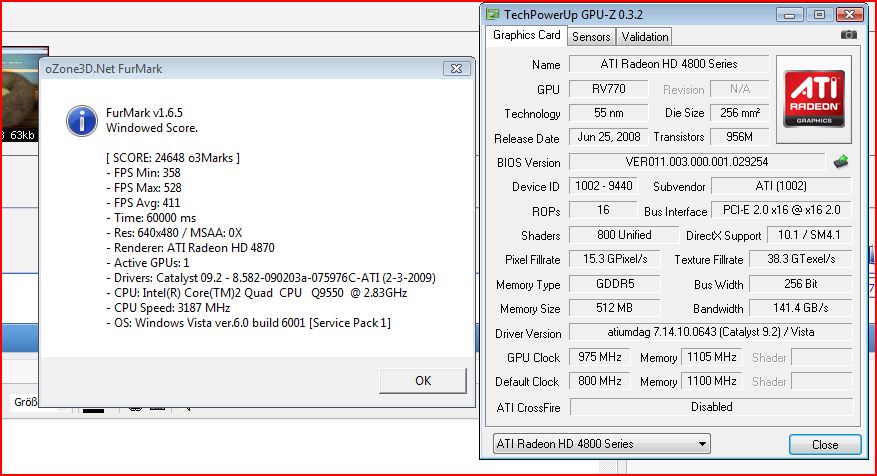Click the Revision value N/A
877x476 pixels.
[x=739, y=89]
